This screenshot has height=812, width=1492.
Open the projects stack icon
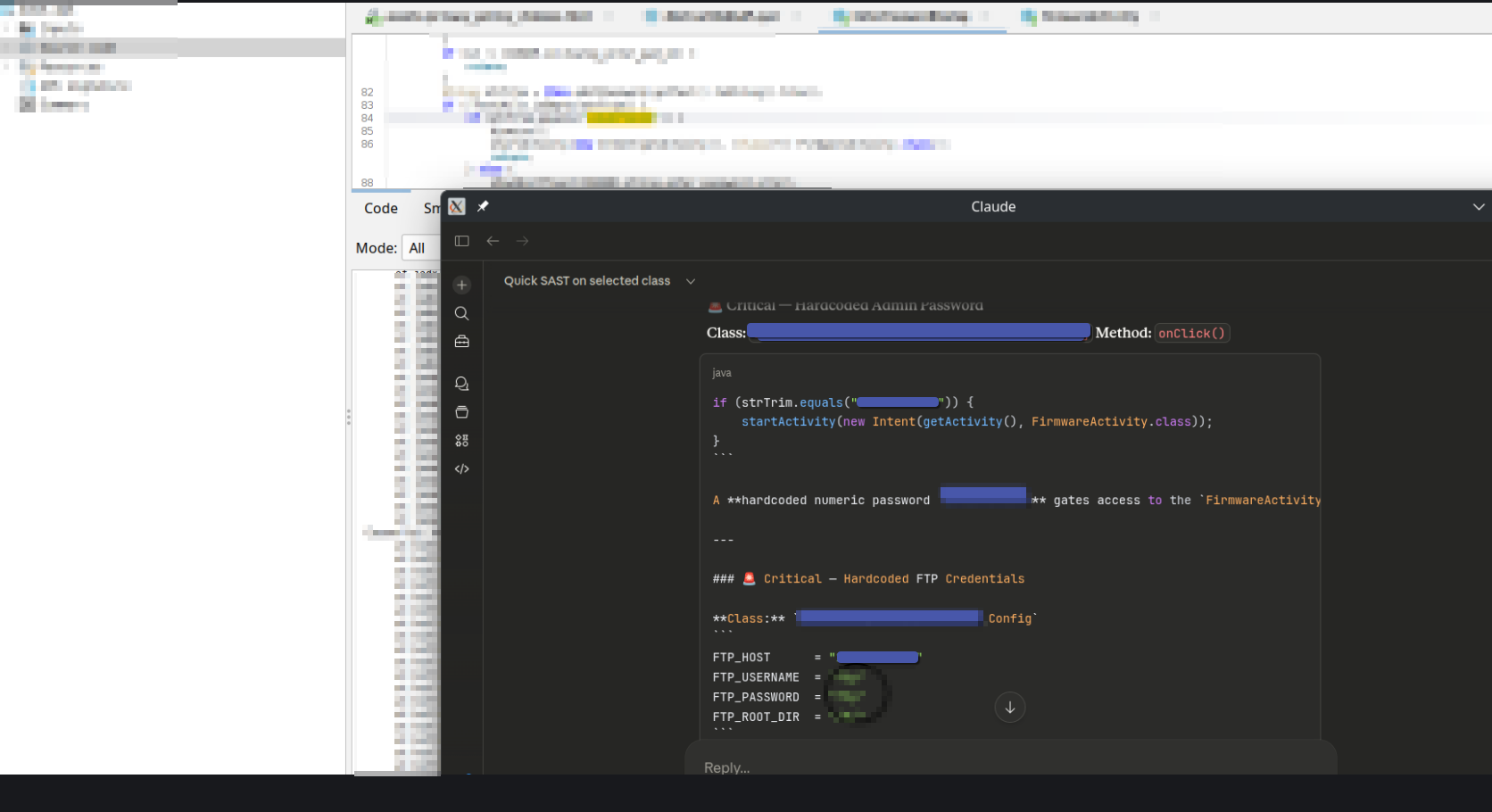click(x=461, y=412)
